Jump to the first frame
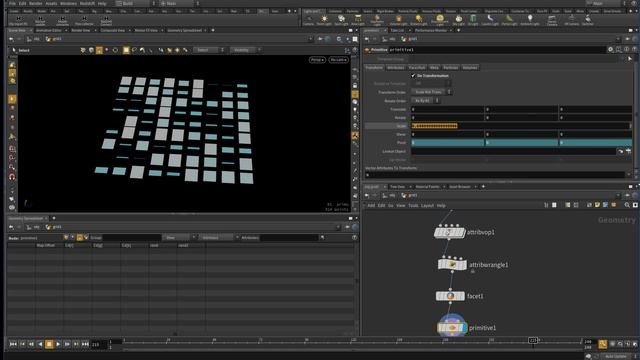The width and height of the screenshot is (640, 360). [x=13, y=344]
